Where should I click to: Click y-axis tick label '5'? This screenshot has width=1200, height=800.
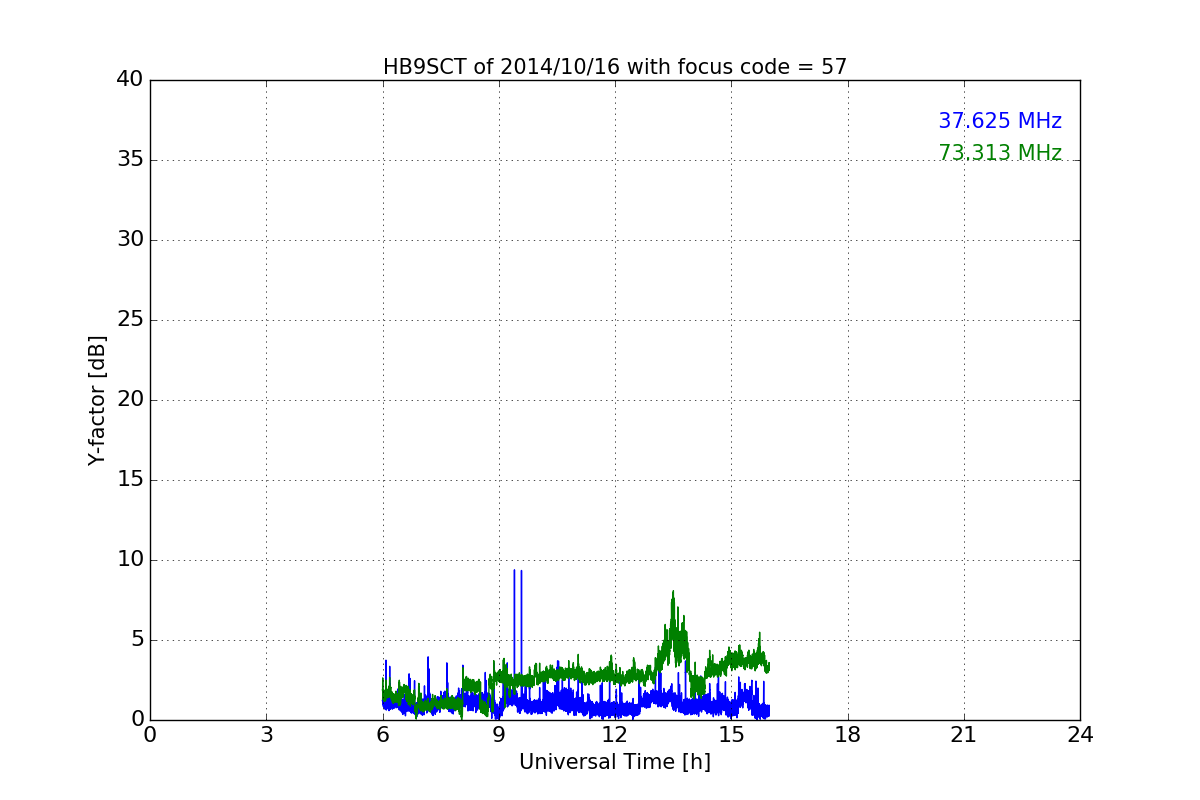tap(137, 640)
